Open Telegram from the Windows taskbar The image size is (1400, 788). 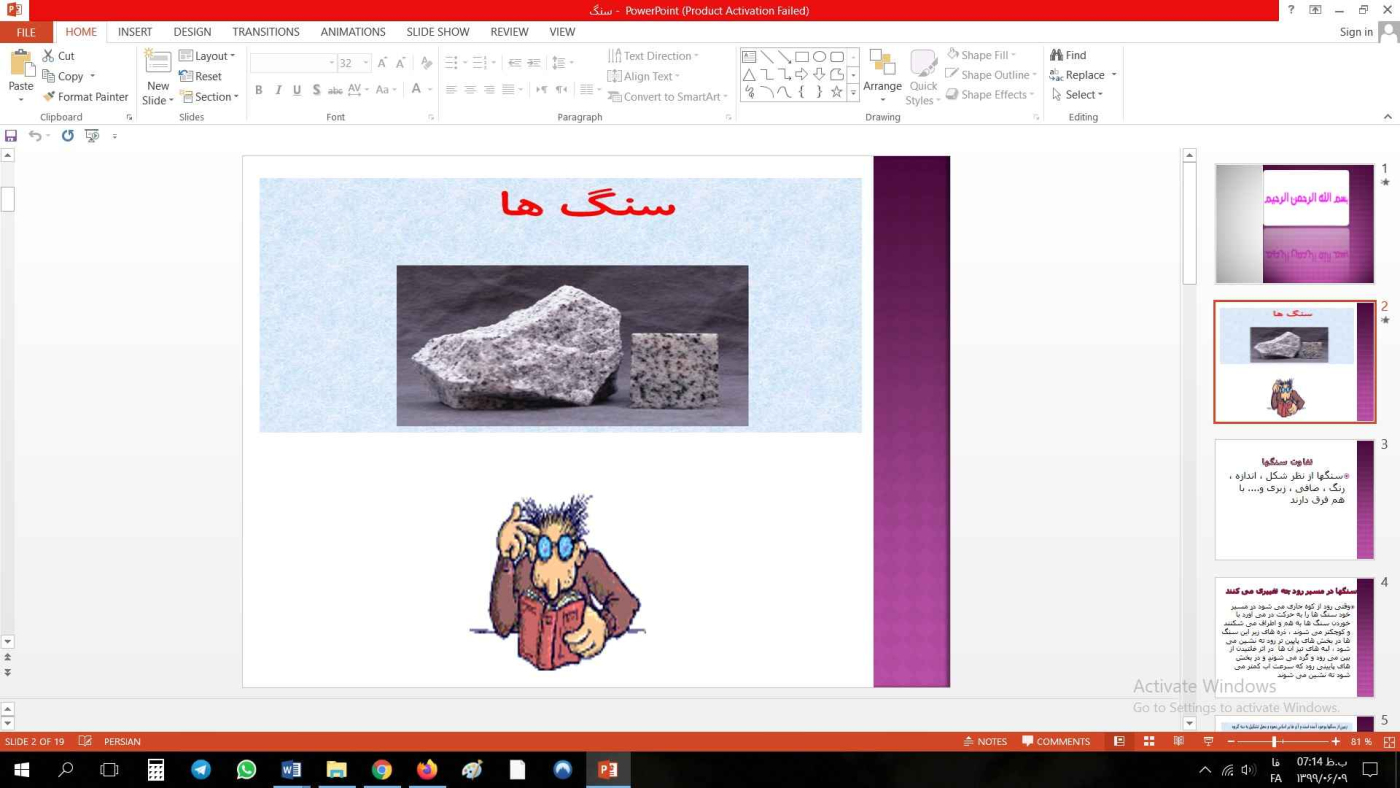[201, 770]
